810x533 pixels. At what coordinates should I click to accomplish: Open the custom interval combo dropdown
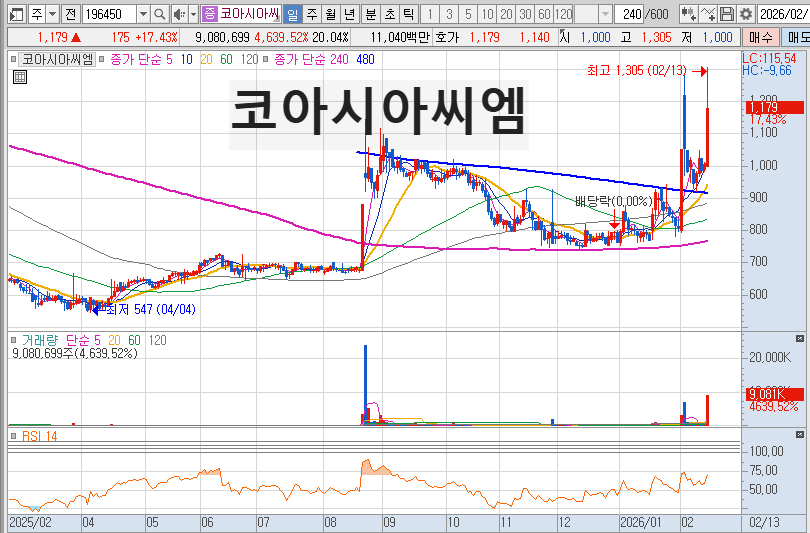point(605,14)
